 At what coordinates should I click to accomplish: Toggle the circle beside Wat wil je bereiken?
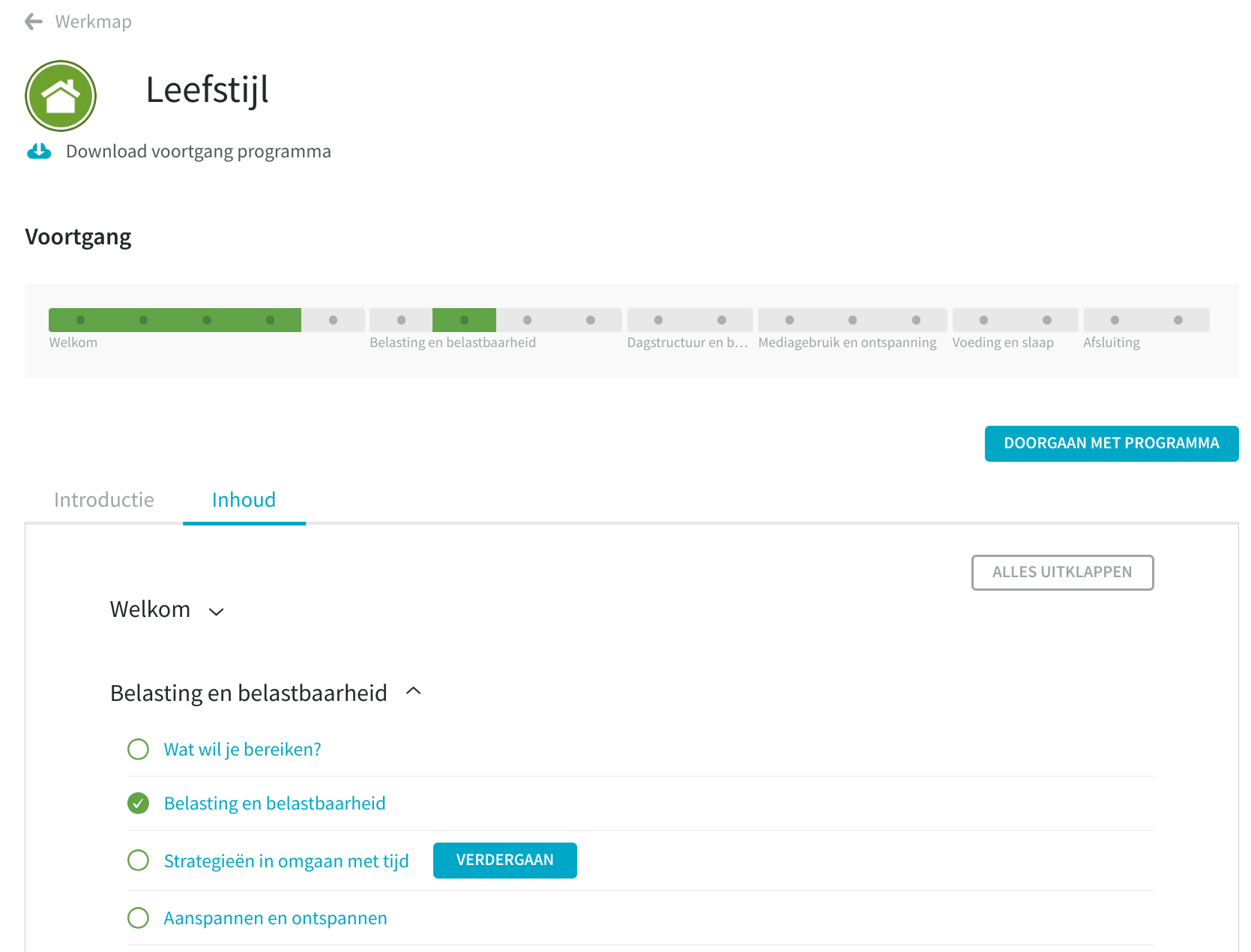pos(138,750)
